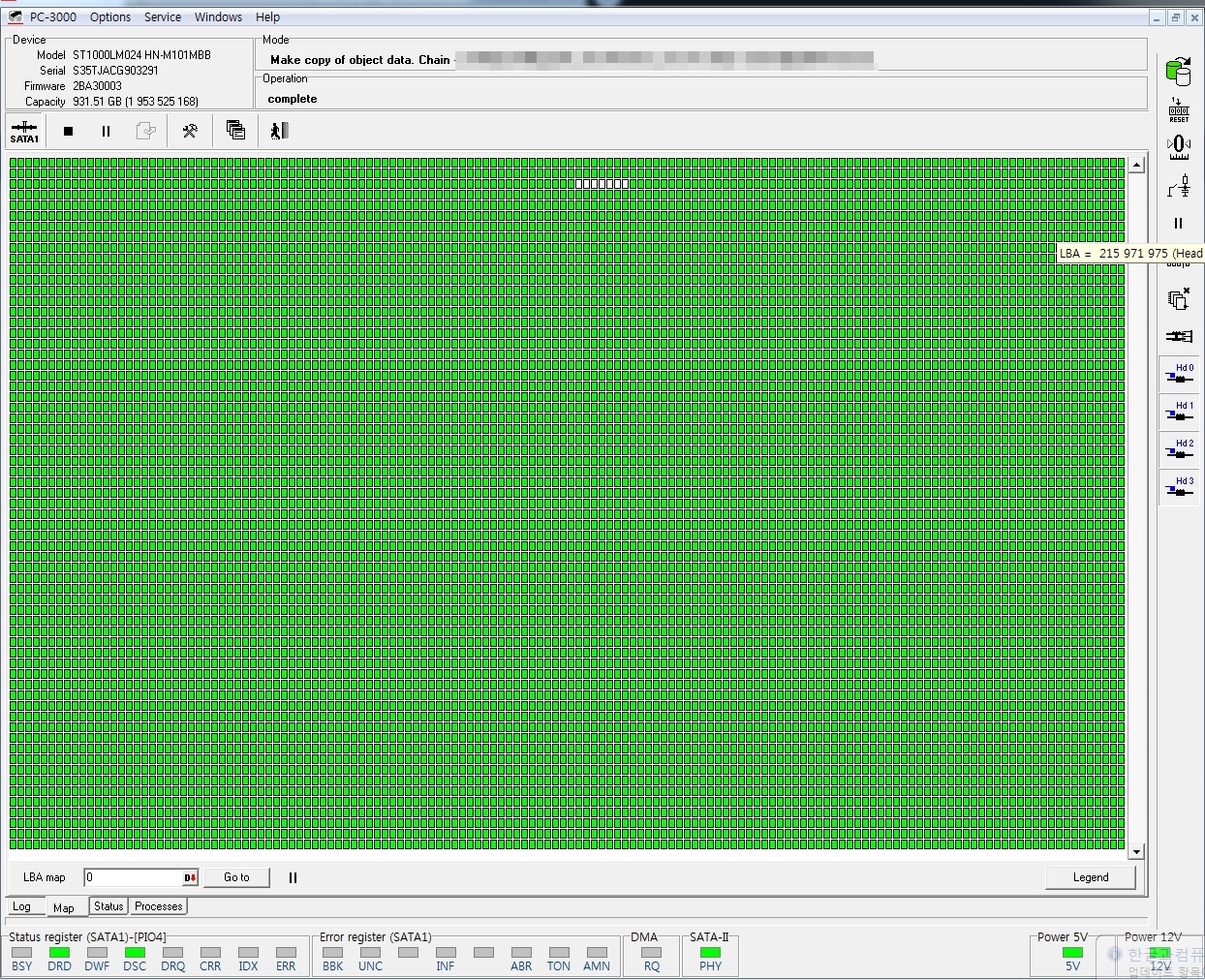Open the Legend button
The image size is (1205, 980).
coord(1091,877)
